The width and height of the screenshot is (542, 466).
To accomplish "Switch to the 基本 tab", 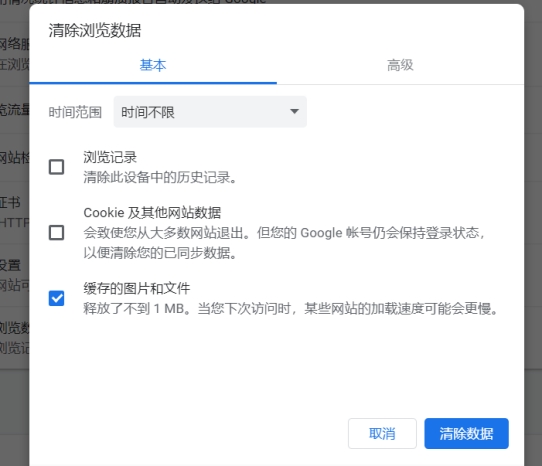I will coord(153,65).
